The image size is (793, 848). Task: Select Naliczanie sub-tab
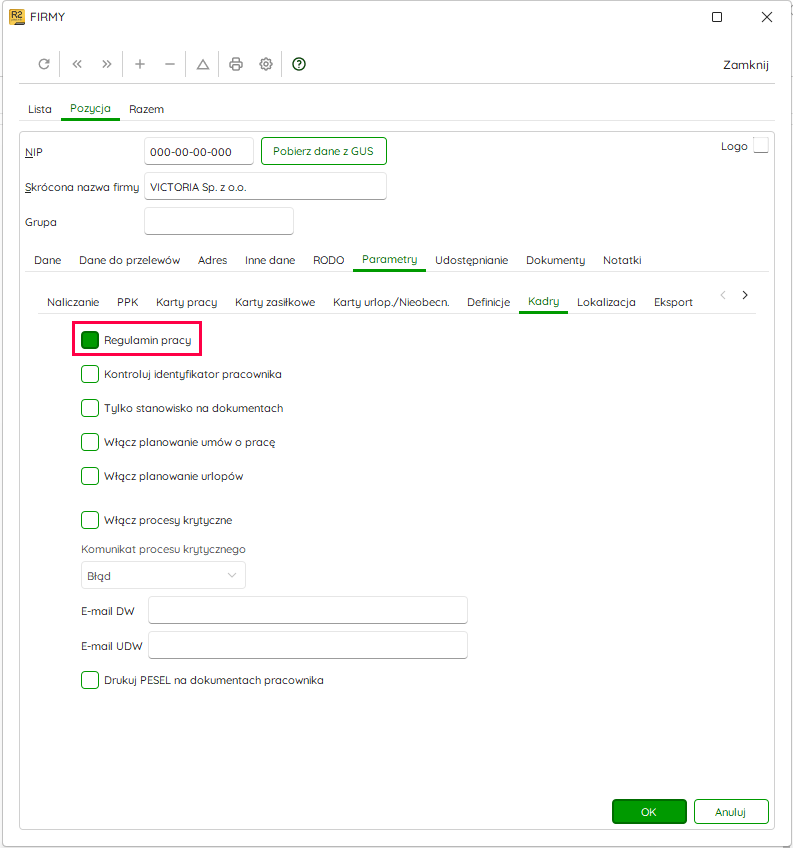tap(73, 302)
